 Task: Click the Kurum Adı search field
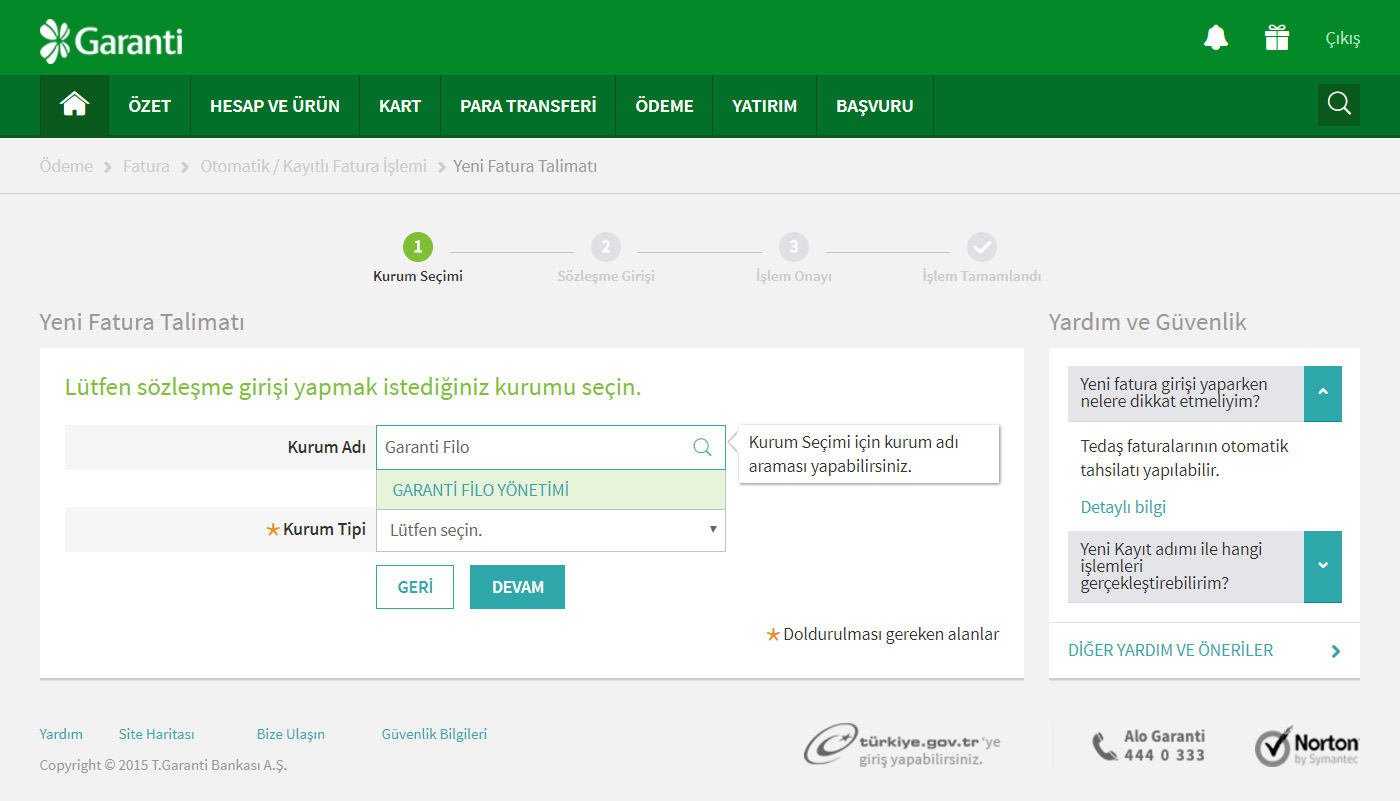551,447
